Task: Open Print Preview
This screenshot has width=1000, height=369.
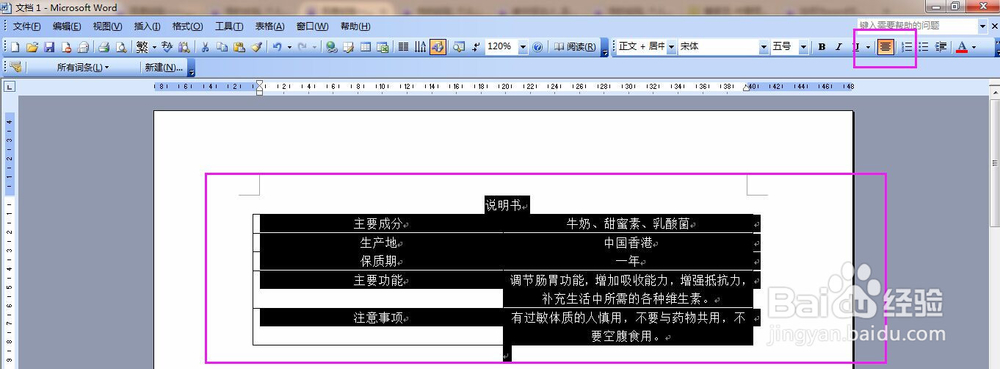Action: point(121,47)
